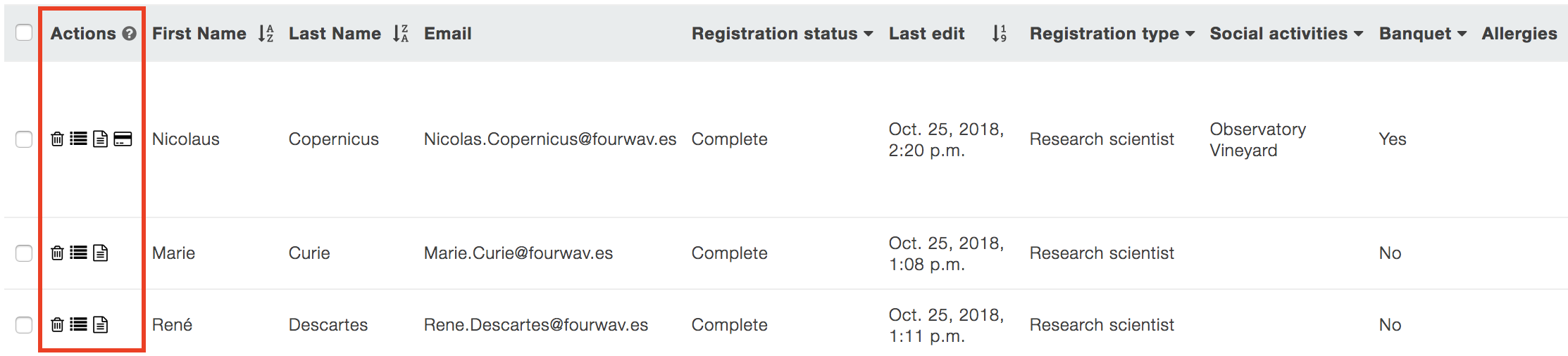Sort by First Name A-Z
Viewport: 1568px width, 356px height.
tap(266, 34)
